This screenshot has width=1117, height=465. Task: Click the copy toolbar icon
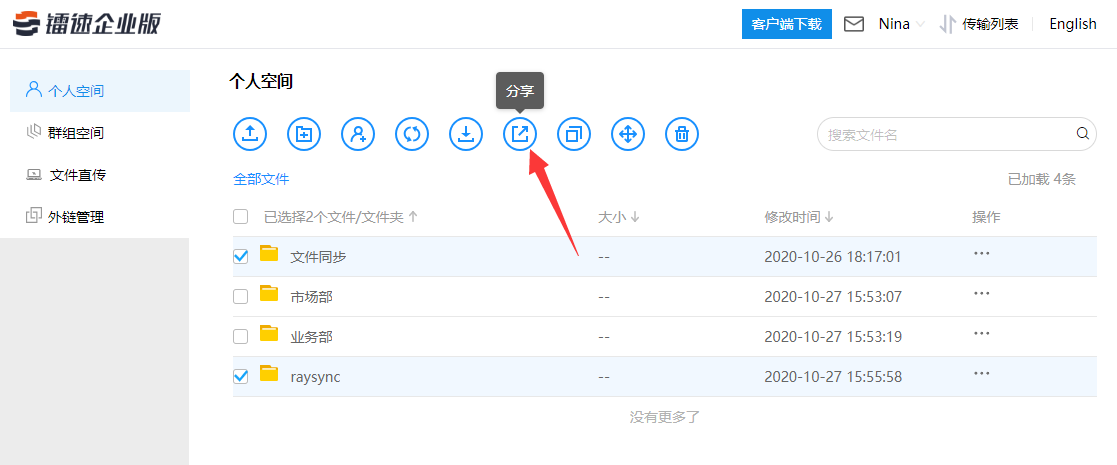574,134
